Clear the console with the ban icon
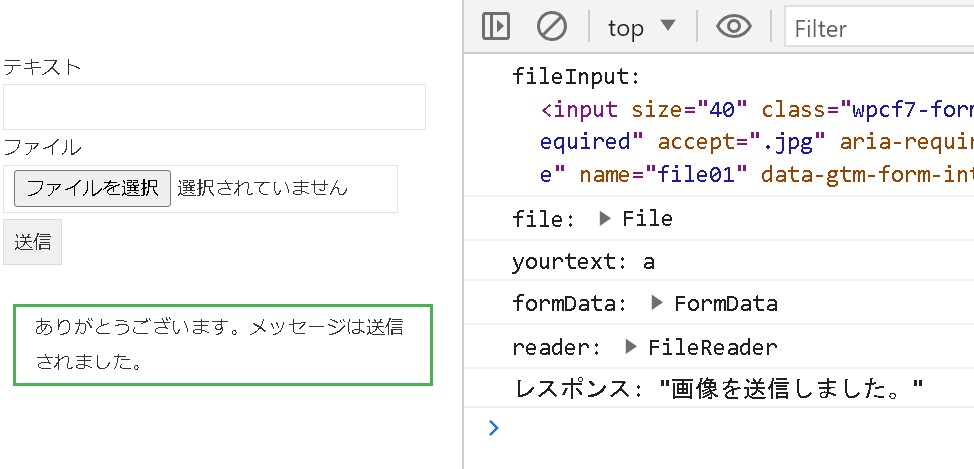The image size is (974, 469). (x=551, y=27)
